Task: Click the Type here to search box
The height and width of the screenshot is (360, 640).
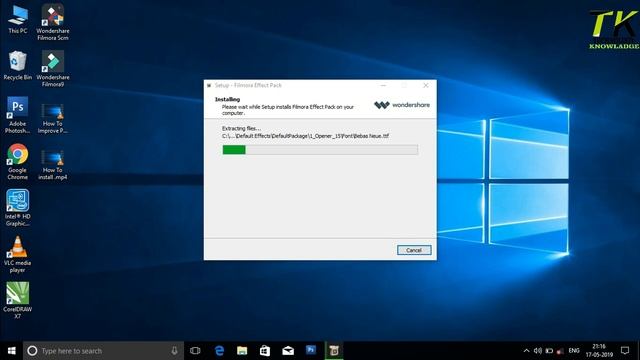Action: [103, 351]
